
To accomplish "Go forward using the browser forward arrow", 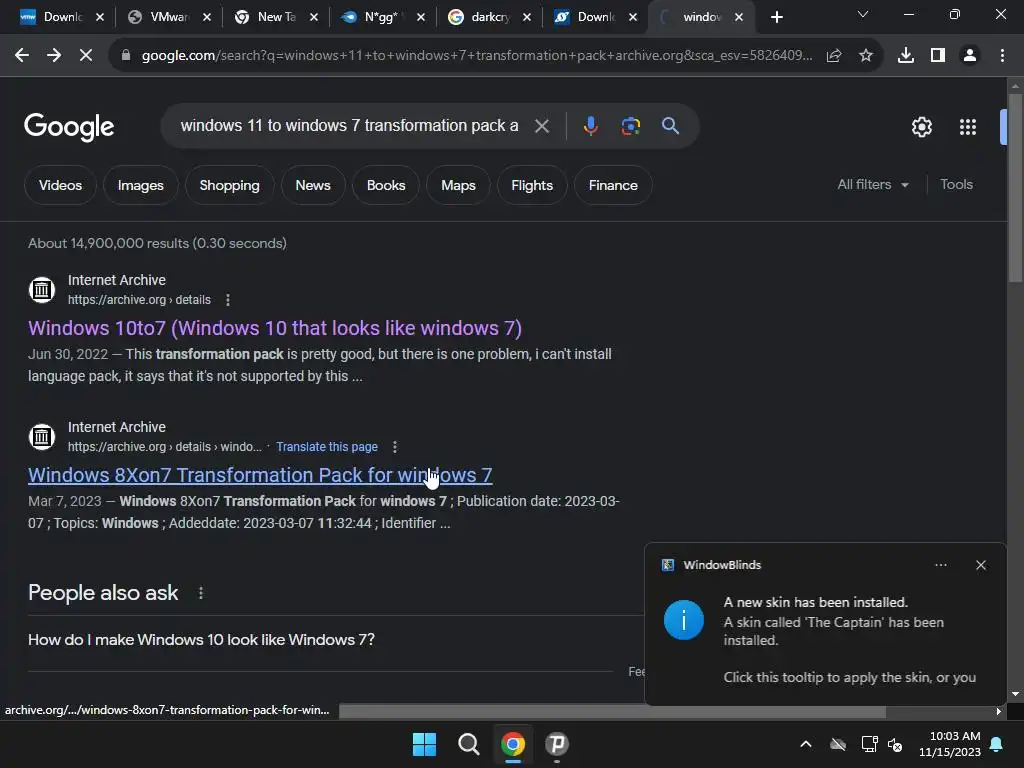I will point(54,56).
